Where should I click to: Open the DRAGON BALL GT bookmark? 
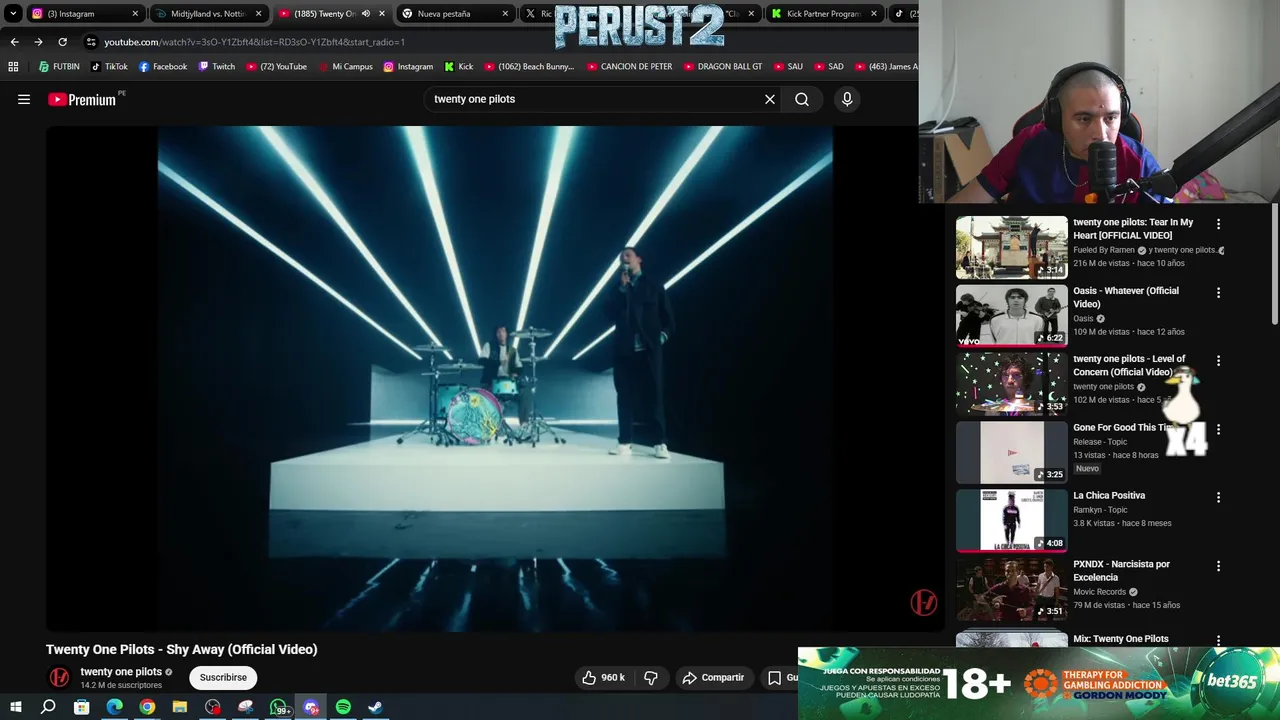click(x=722, y=67)
